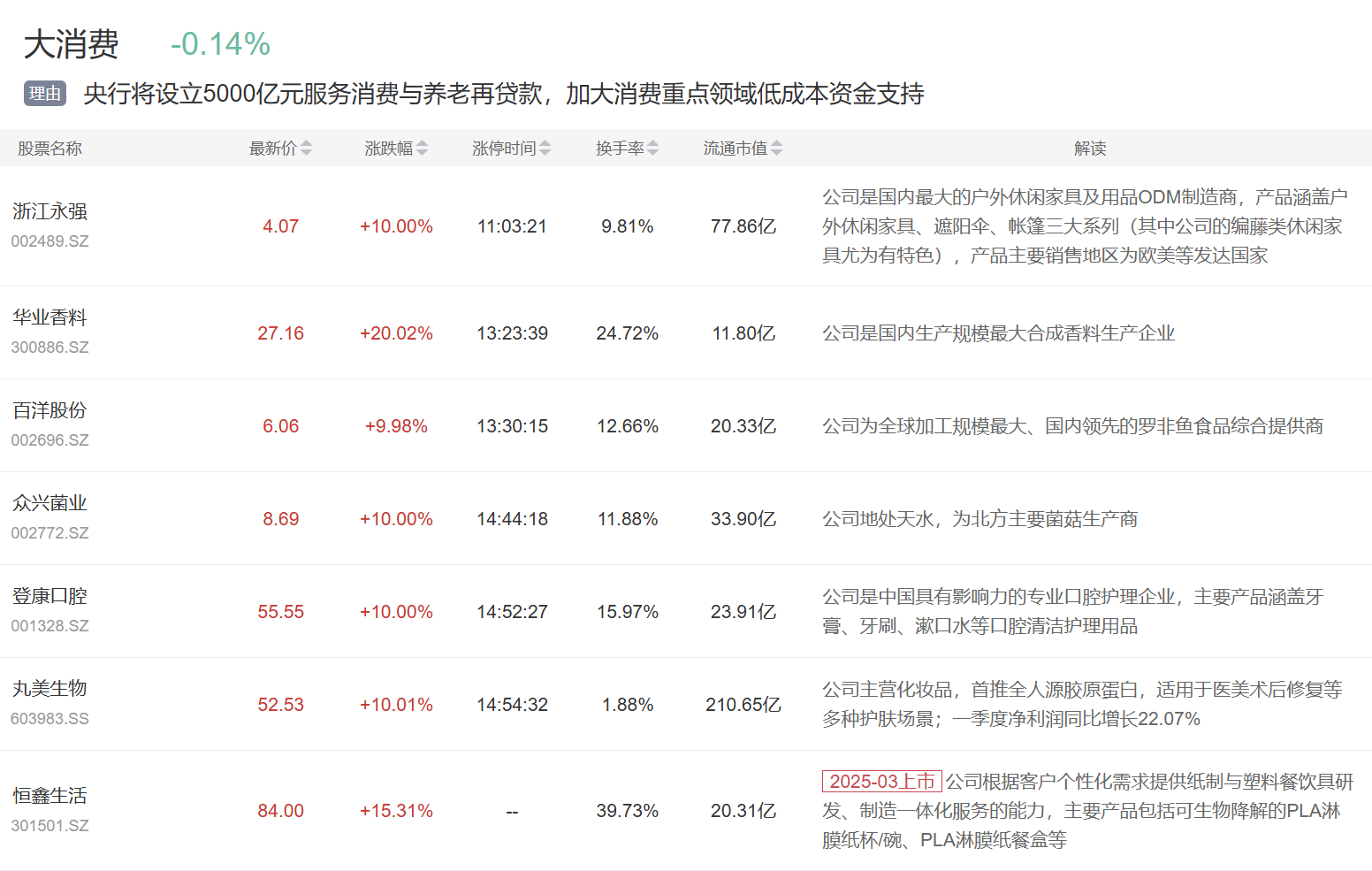Sort by 换手率 column arrow
The image size is (1372, 871).
tap(652, 149)
